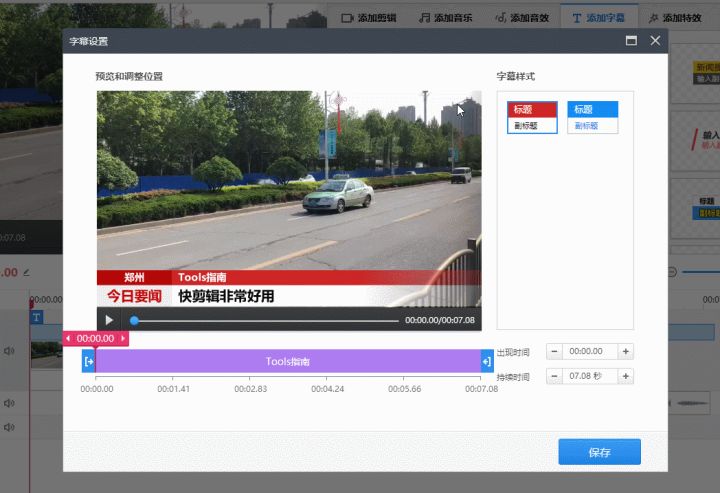Open the 添加特效 tab in main window
This screenshot has height=493, width=720.
(675, 18)
